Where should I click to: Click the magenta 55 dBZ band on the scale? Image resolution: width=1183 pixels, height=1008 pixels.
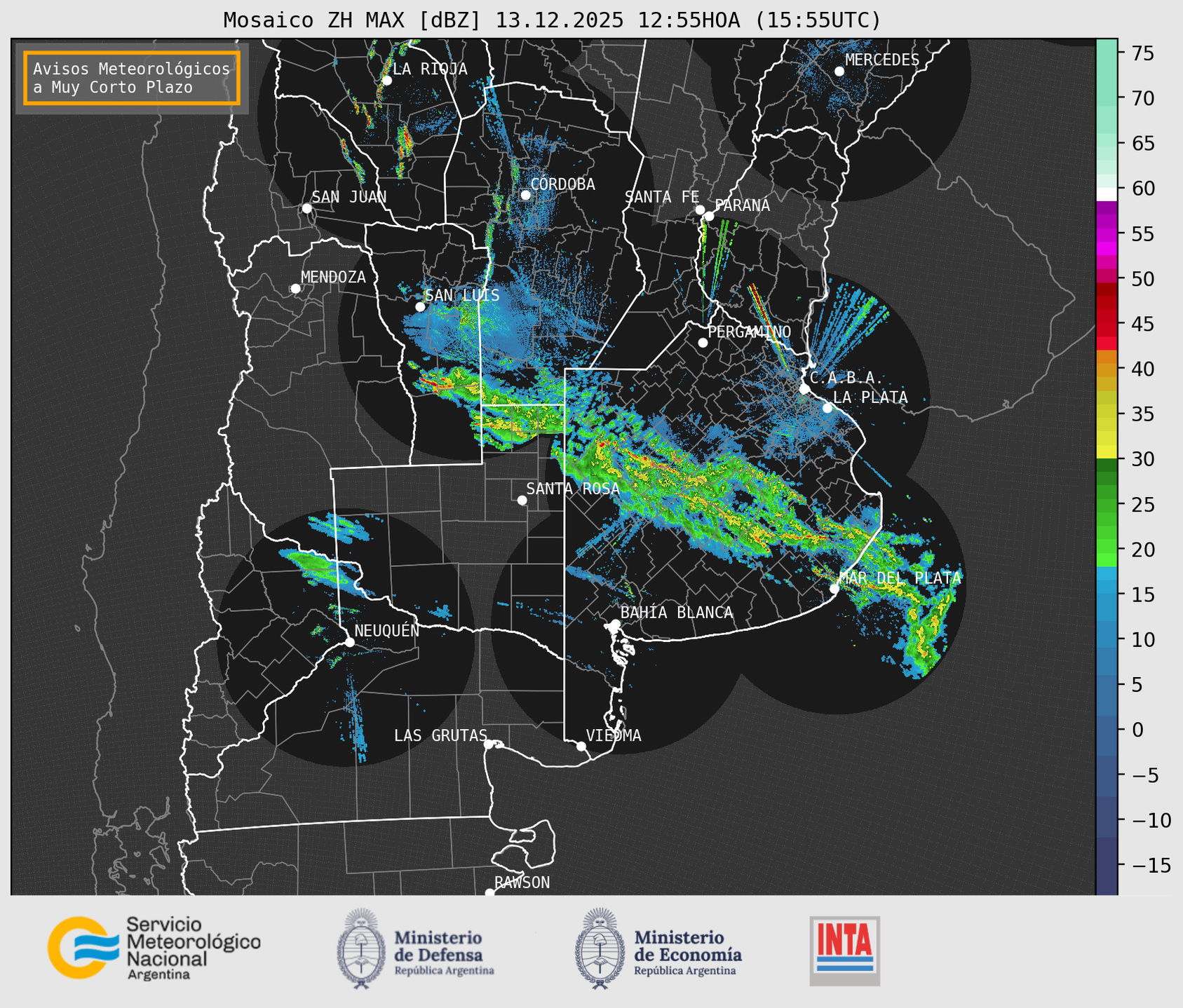1107,233
